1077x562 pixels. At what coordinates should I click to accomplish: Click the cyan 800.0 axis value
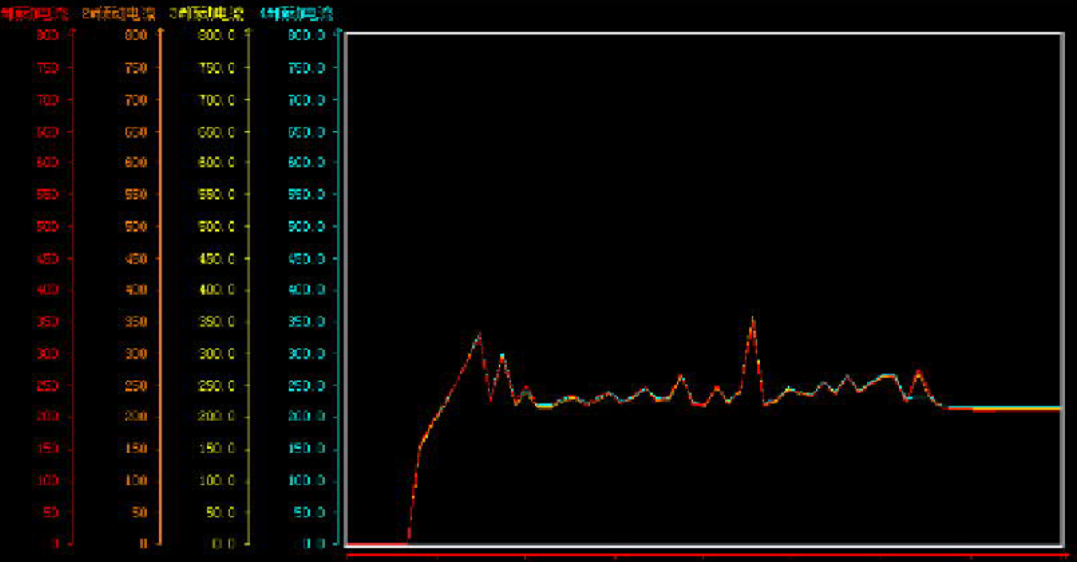click(306, 35)
